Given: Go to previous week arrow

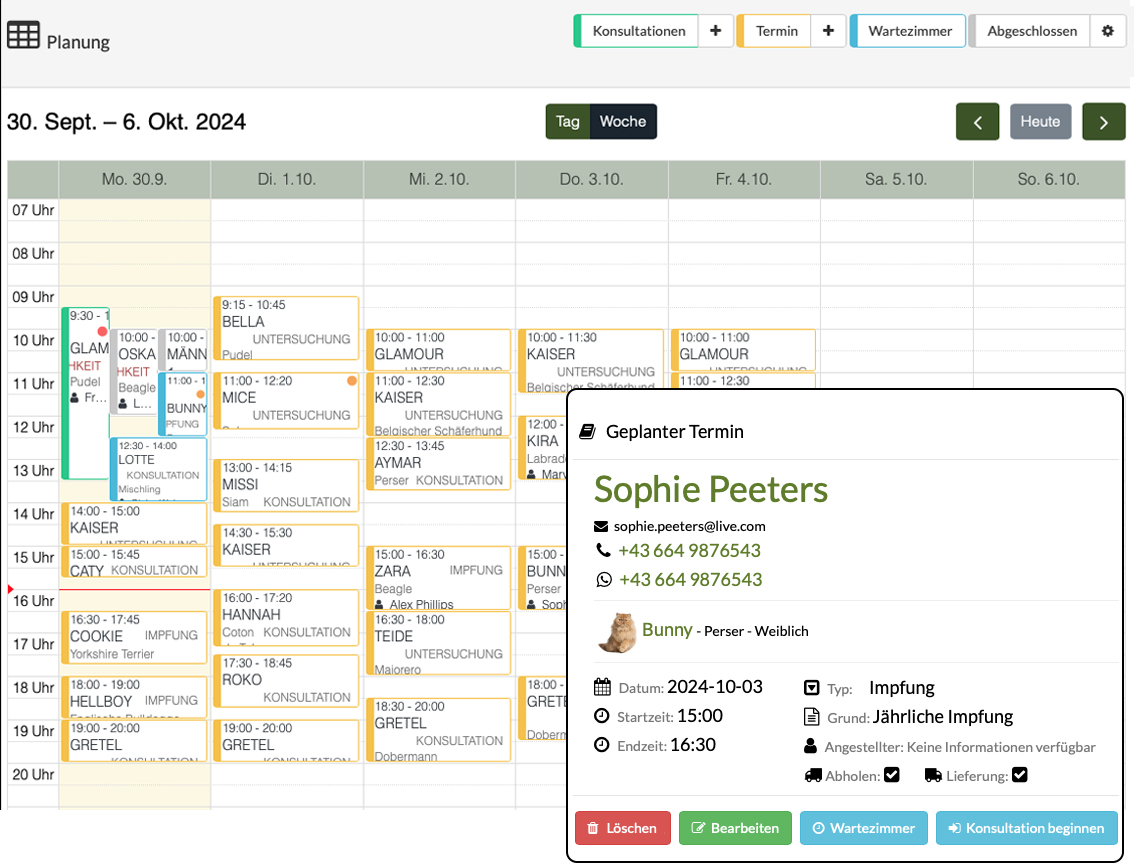Looking at the screenshot, I should (x=977, y=122).
